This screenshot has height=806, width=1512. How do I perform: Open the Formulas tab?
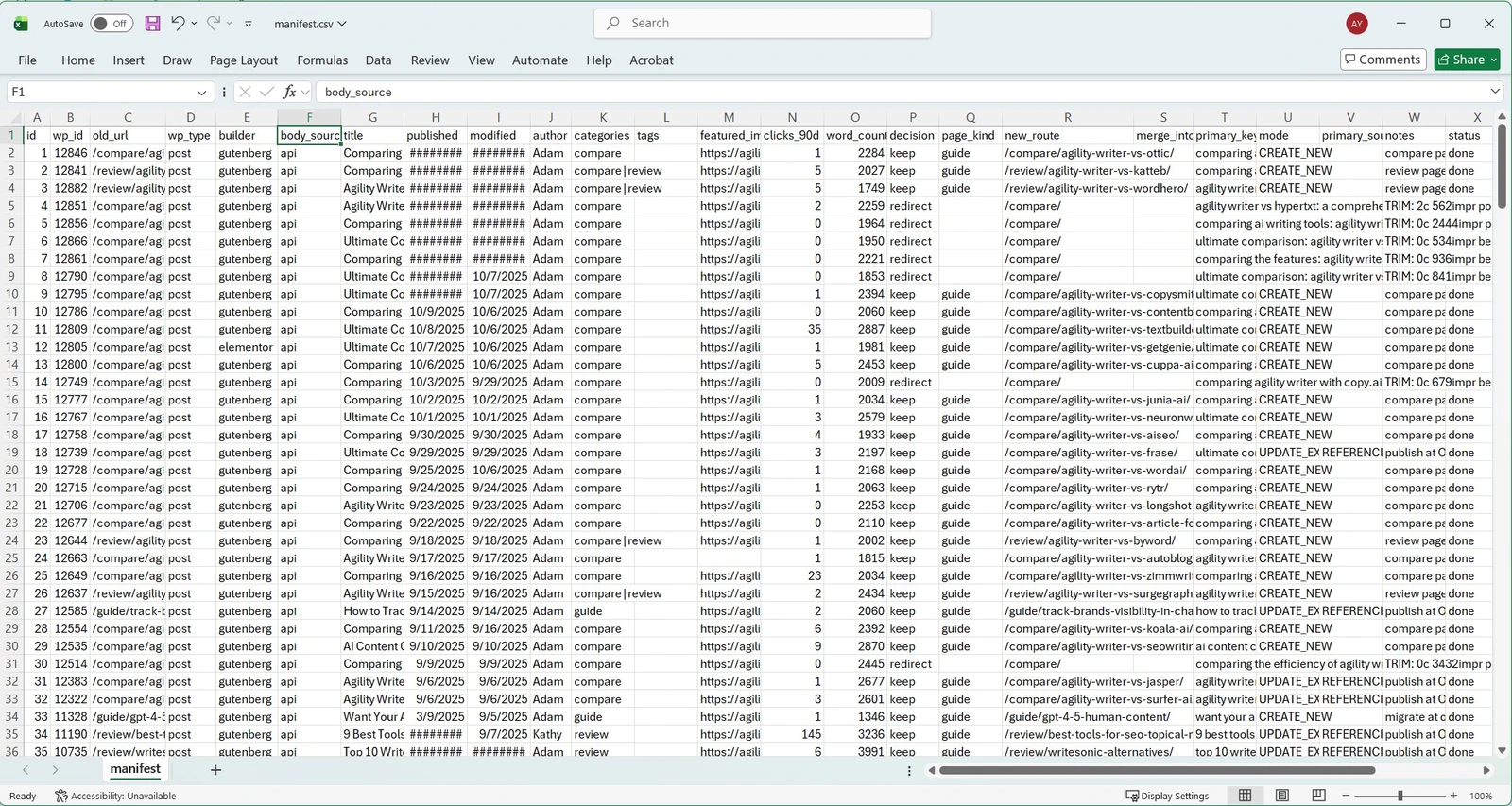[x=322, y=60]
